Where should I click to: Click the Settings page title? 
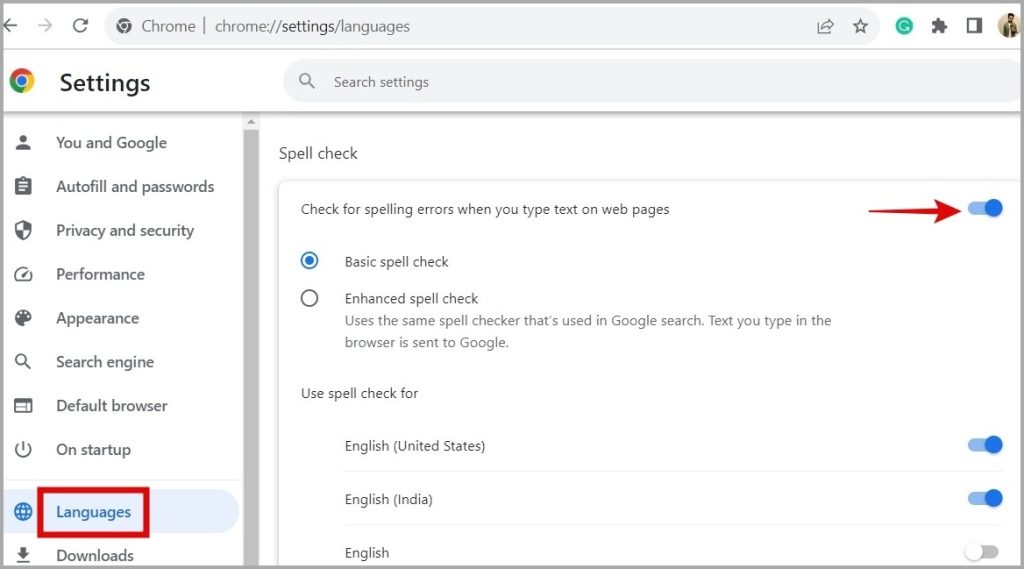click(104, 82)
